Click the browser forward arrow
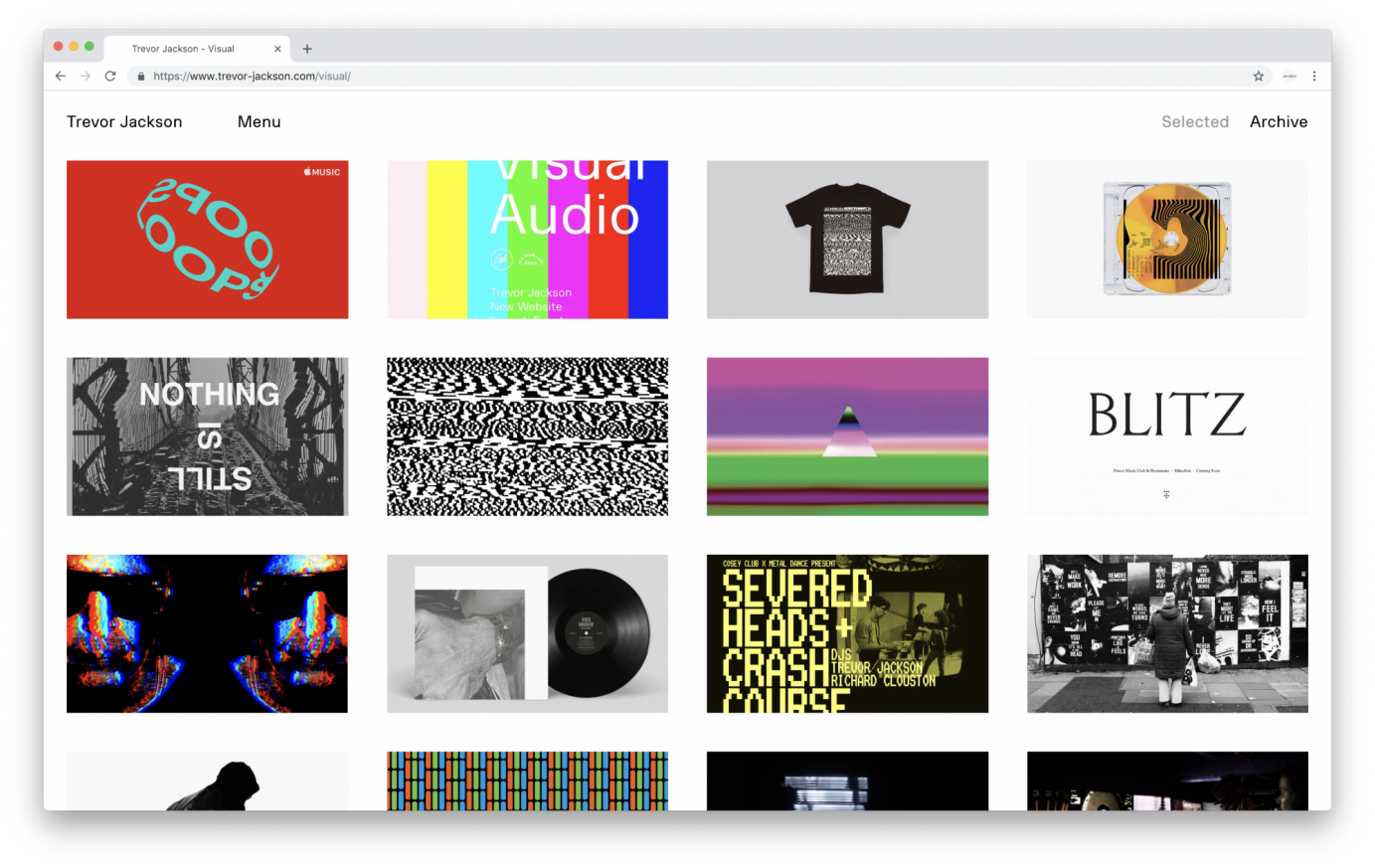The image size is (1375, 868). tap(85, 76)
